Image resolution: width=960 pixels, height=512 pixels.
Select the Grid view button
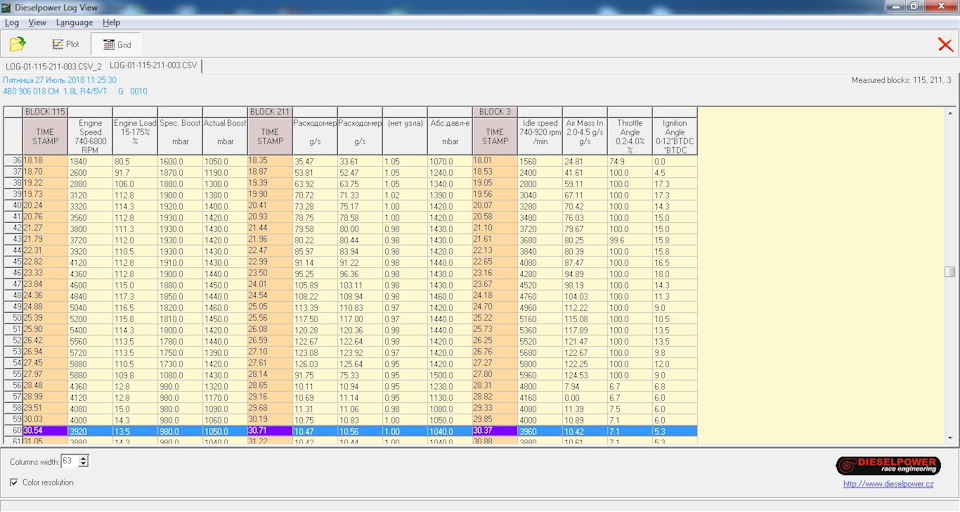coord(115,44)
